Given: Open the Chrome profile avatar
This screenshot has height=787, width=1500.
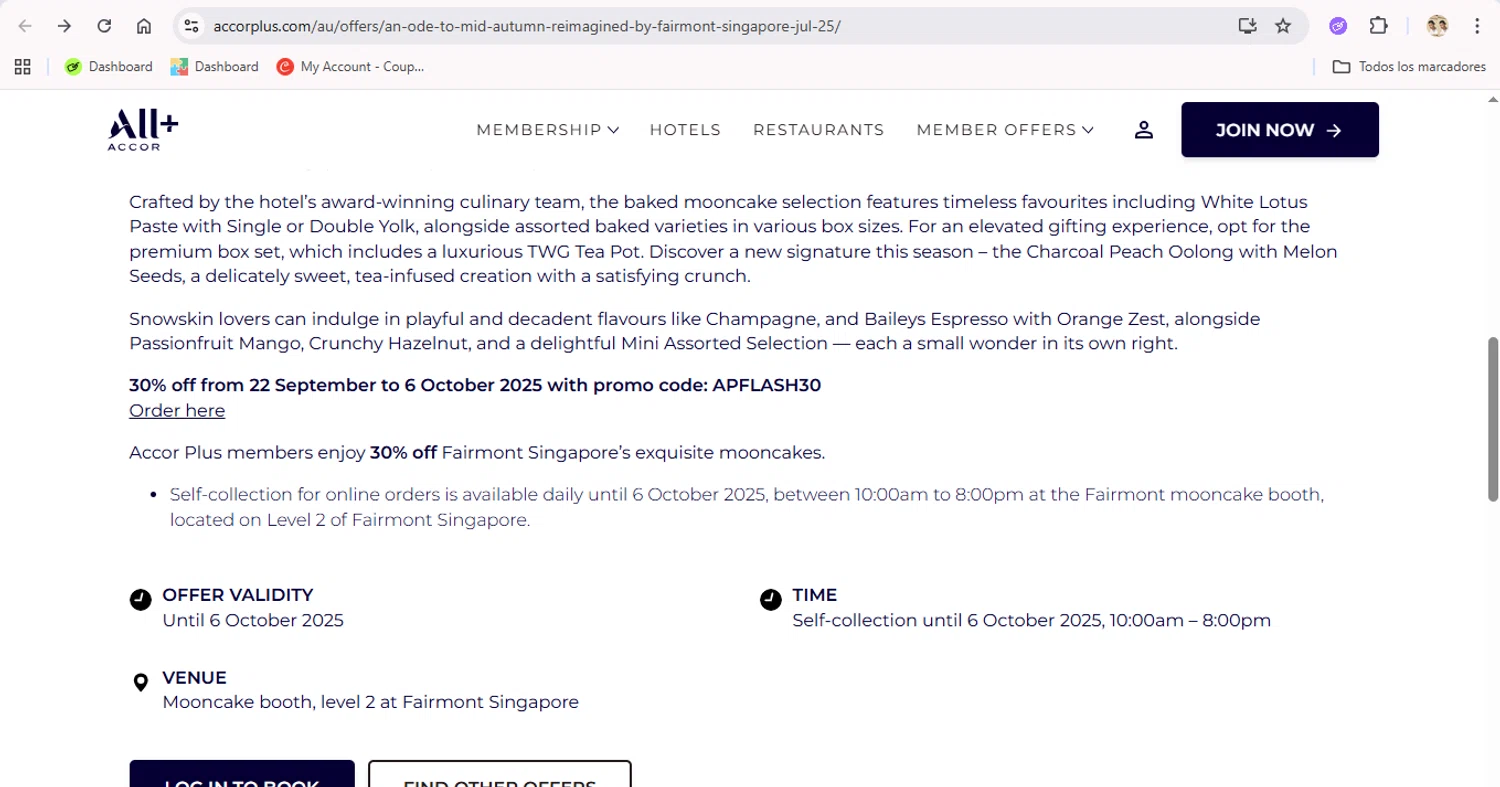Looking at the screenshot, I should tap(1438, 26).
